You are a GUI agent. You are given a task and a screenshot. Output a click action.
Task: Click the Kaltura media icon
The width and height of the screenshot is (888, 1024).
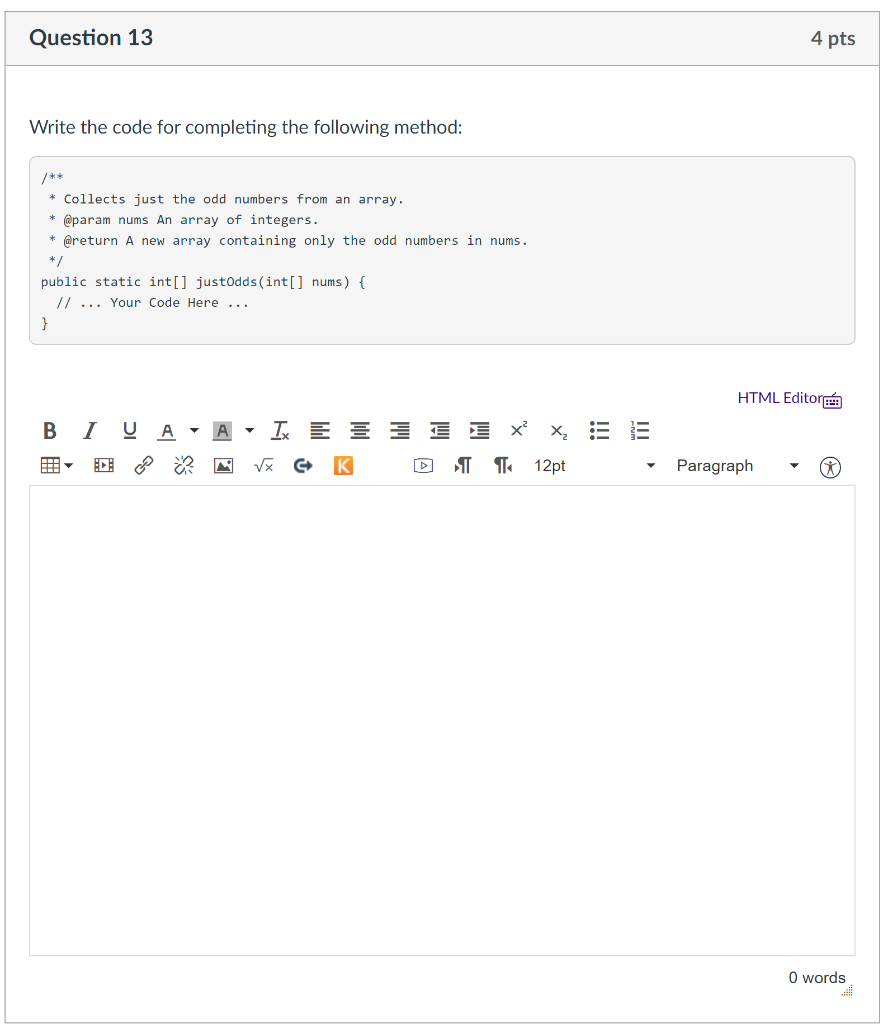click(343, 465)
